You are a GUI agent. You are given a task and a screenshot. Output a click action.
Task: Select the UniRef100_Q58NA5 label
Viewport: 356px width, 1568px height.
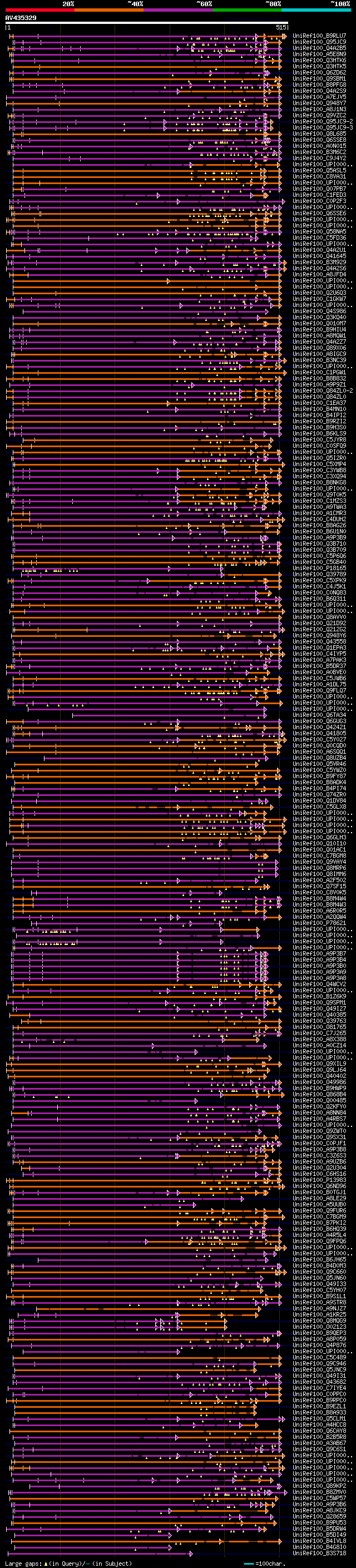(x=319, y=232)
